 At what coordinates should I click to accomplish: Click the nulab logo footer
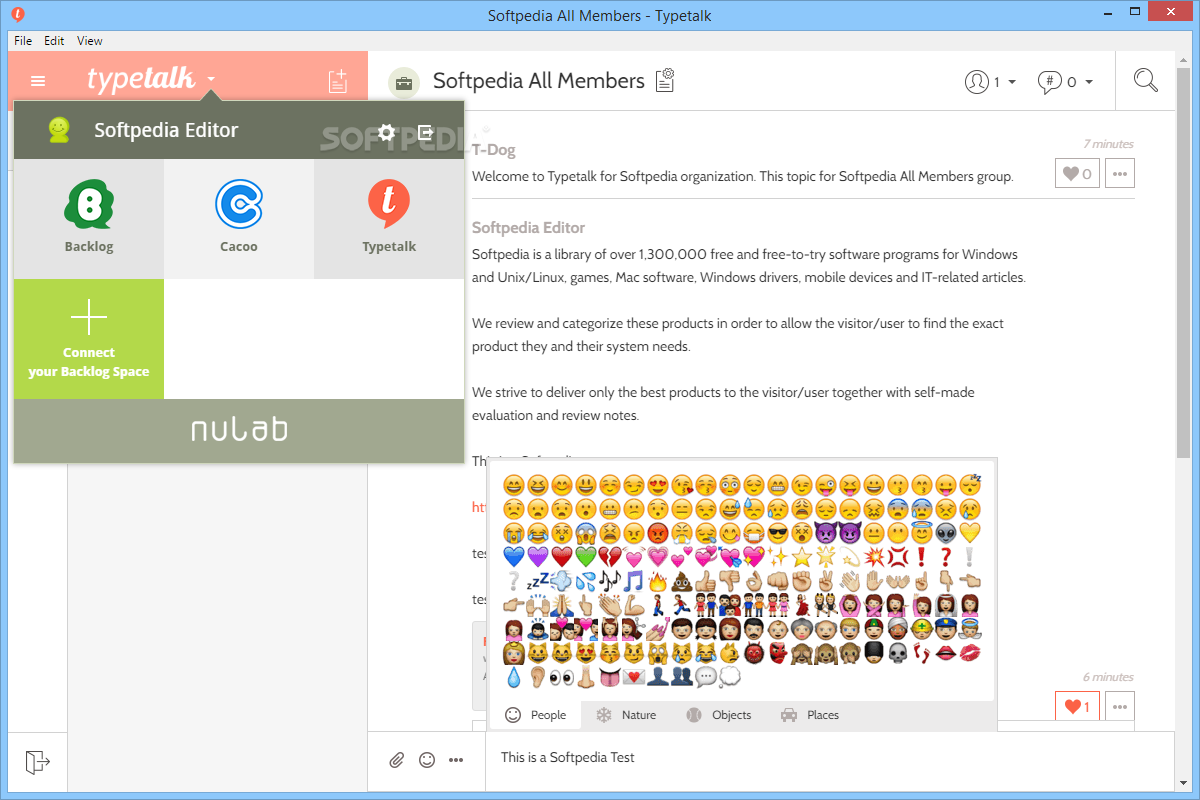pyautogui.click(x=239, y=430)
